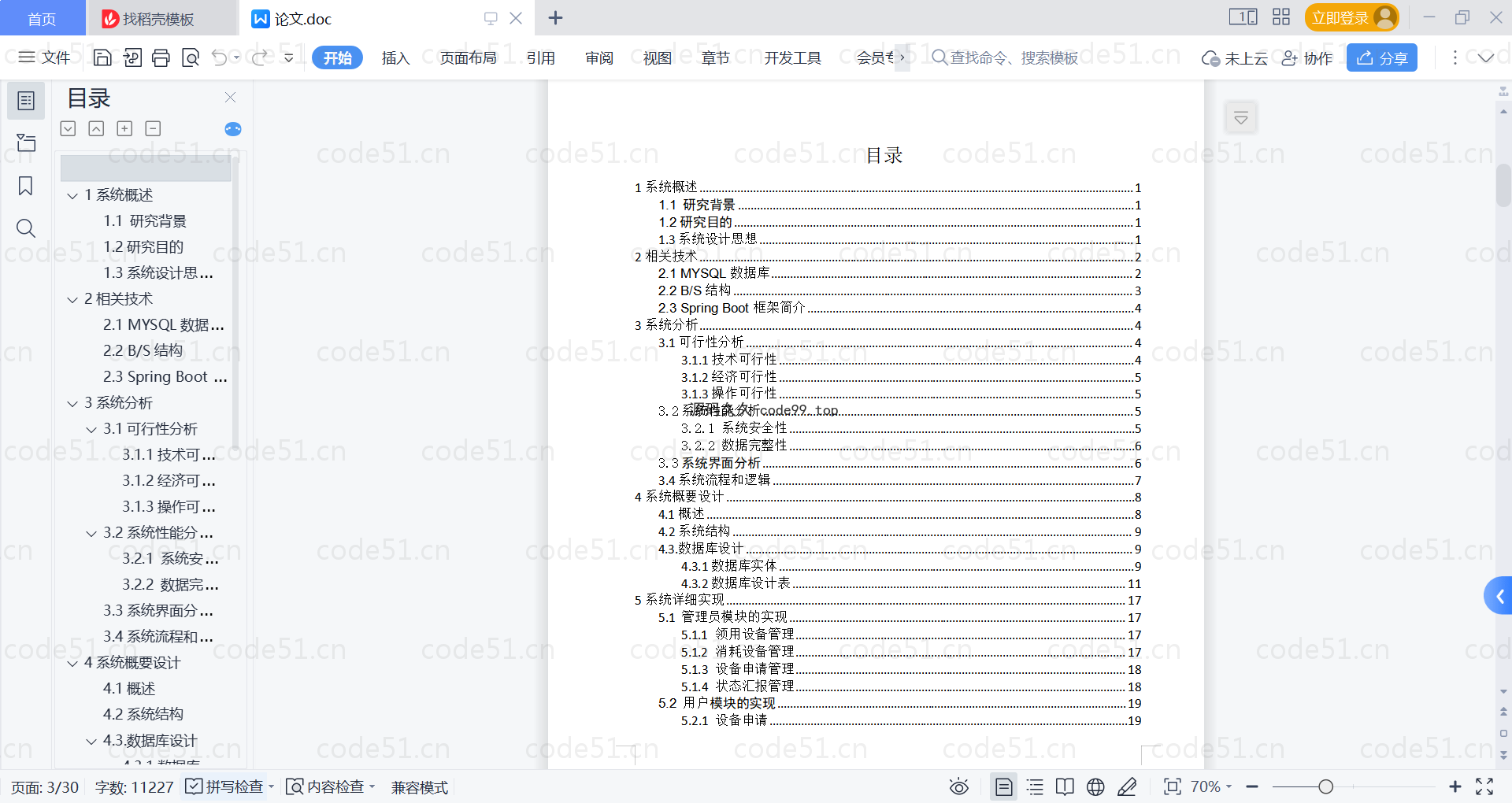The image size is (1512, 803).
Task: Open the find sidebar search icon
Action: click(x=26, y=228)
